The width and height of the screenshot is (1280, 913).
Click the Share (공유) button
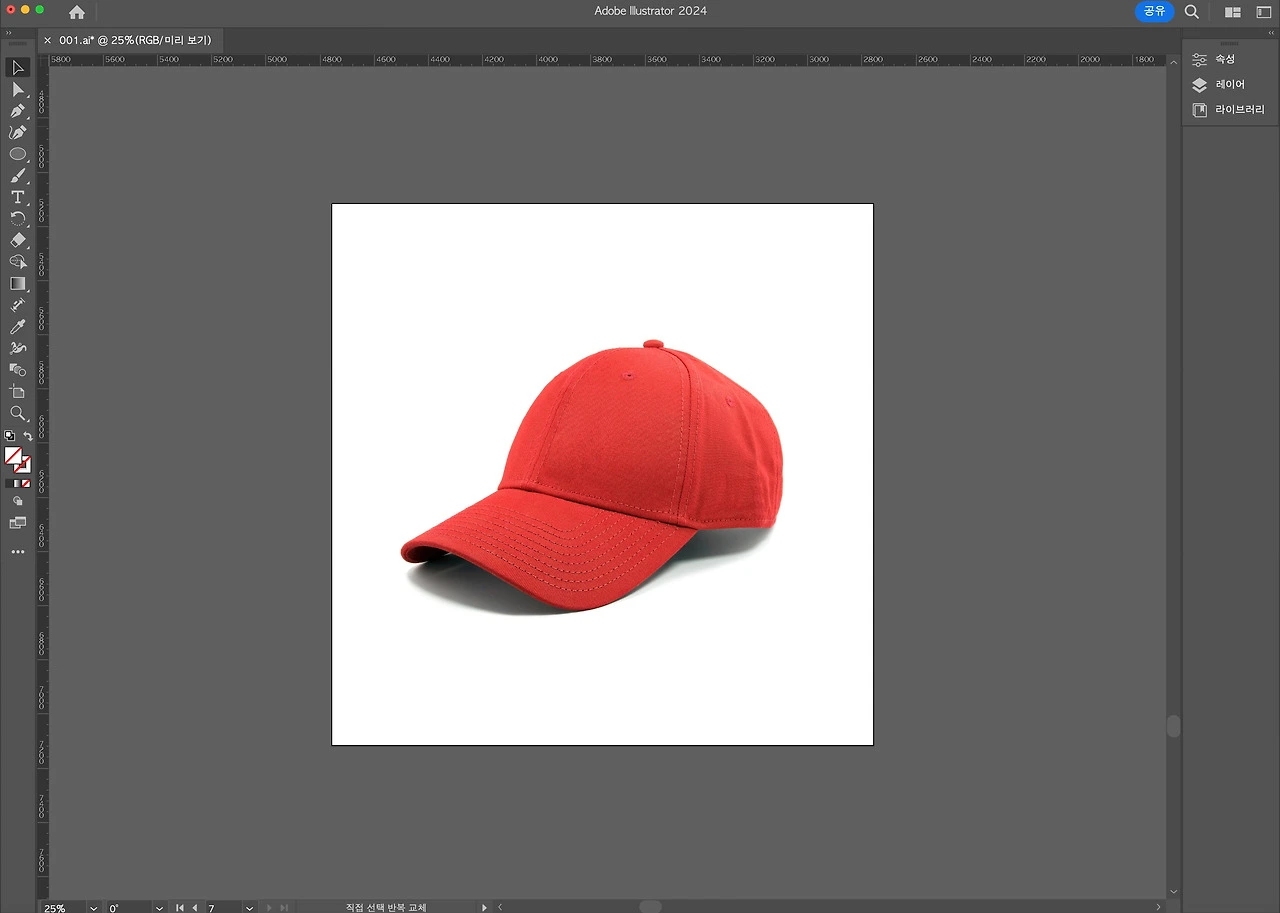click(1155, 11)
